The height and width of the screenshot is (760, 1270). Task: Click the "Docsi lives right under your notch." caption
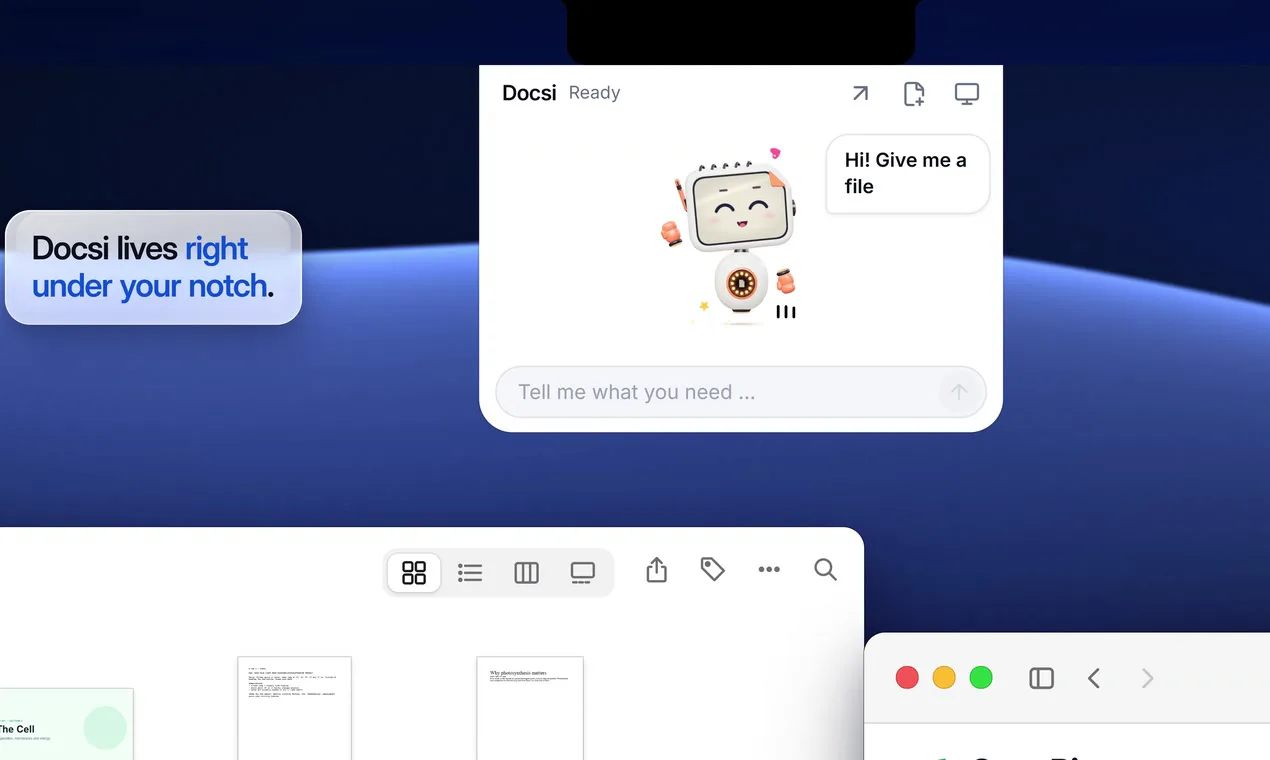pyautogui.click(x=153, y=267)
